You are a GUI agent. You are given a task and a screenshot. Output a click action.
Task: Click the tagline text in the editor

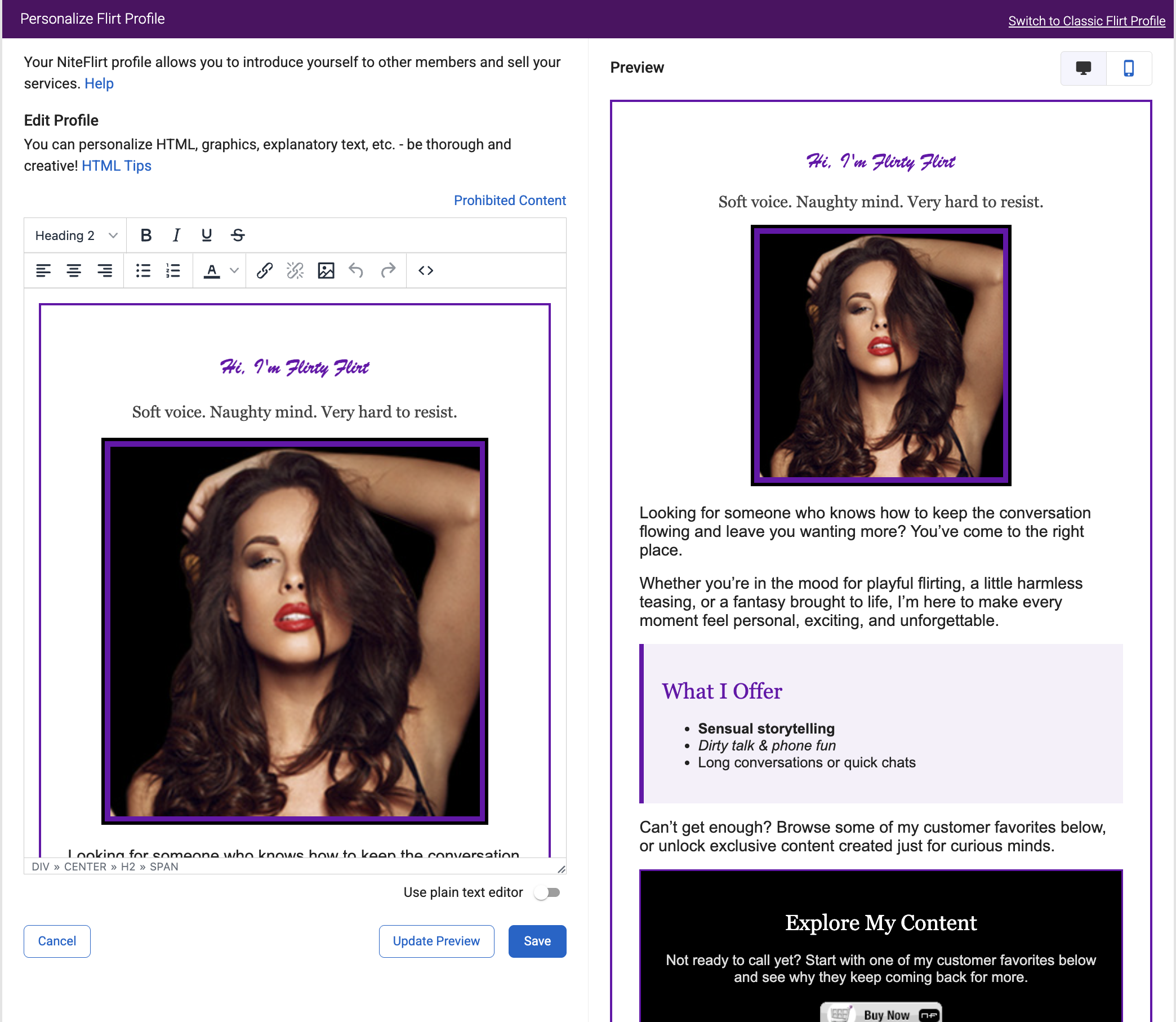click(294, 412)
